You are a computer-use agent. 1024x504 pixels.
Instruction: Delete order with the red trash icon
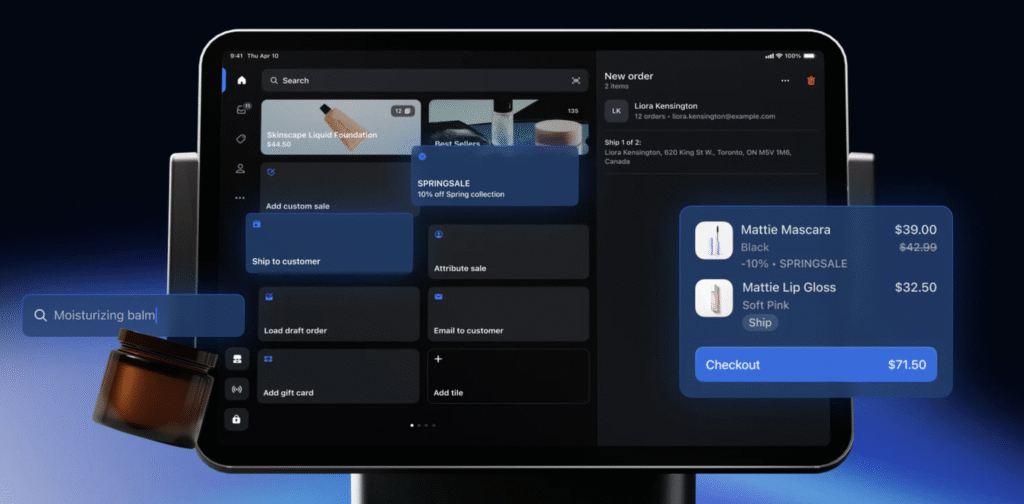(x=811, y=81)
